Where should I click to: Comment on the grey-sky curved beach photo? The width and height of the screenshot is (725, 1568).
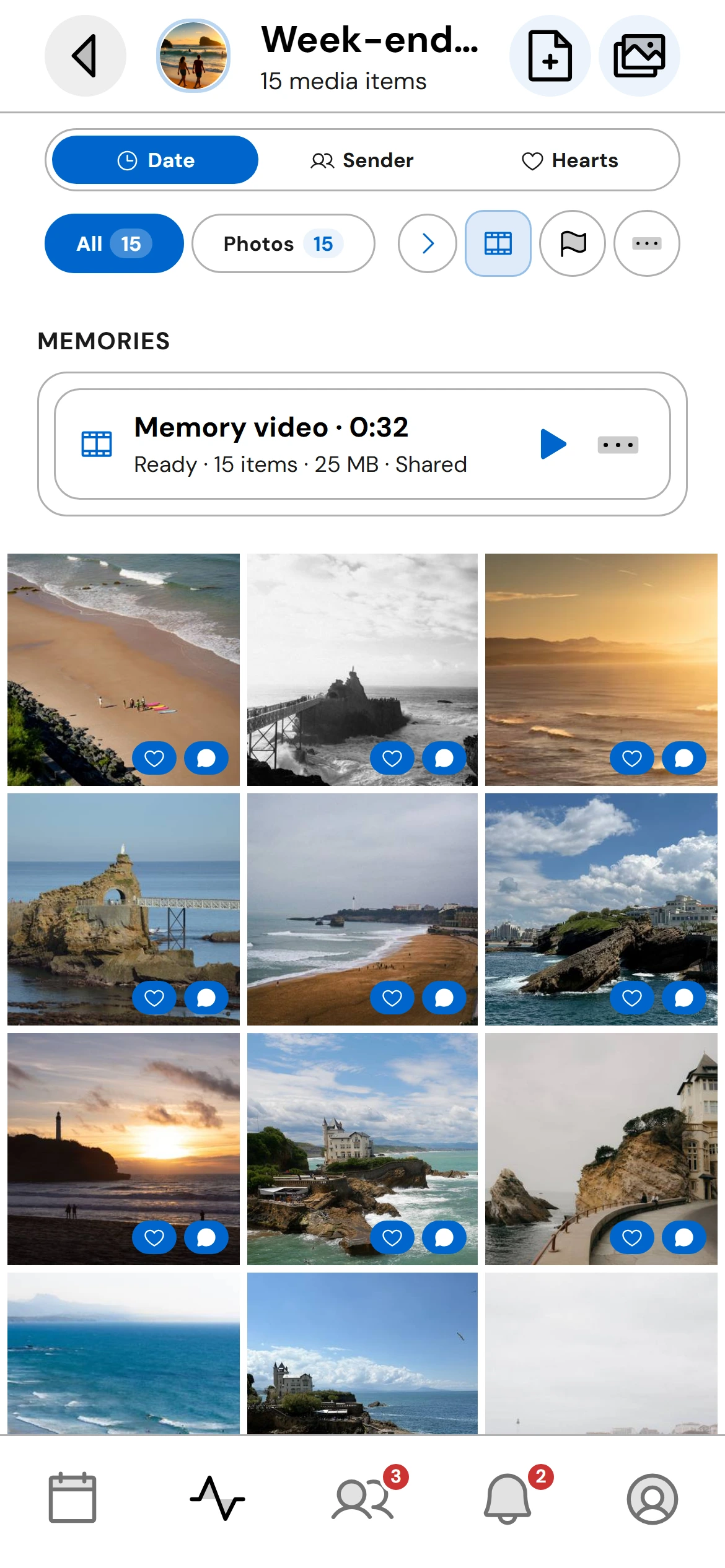[x=444, y=998]
